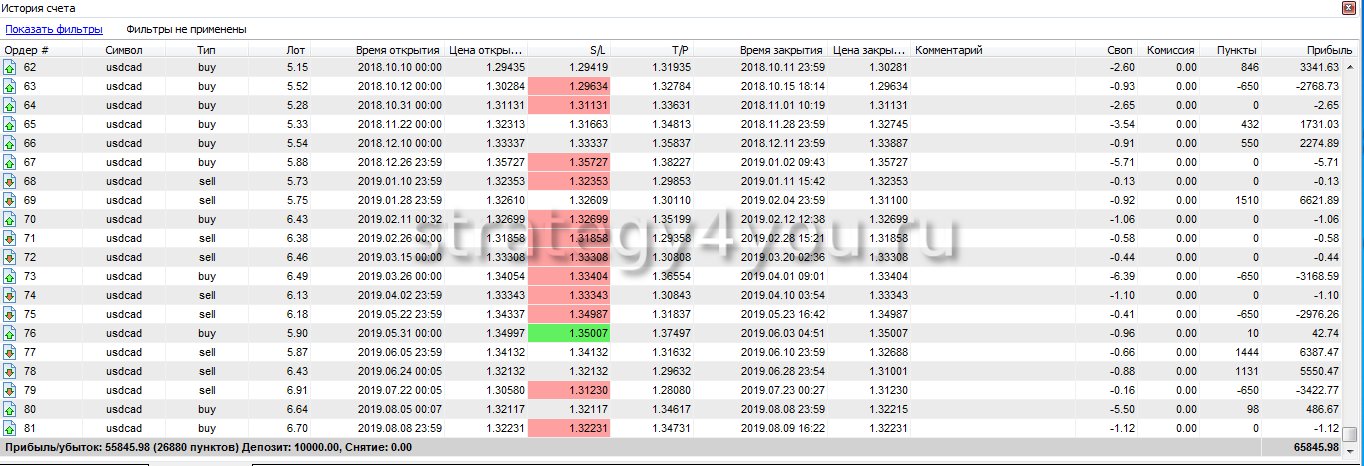
Task: Click the Время открытия column header
Action: (397, 49)
